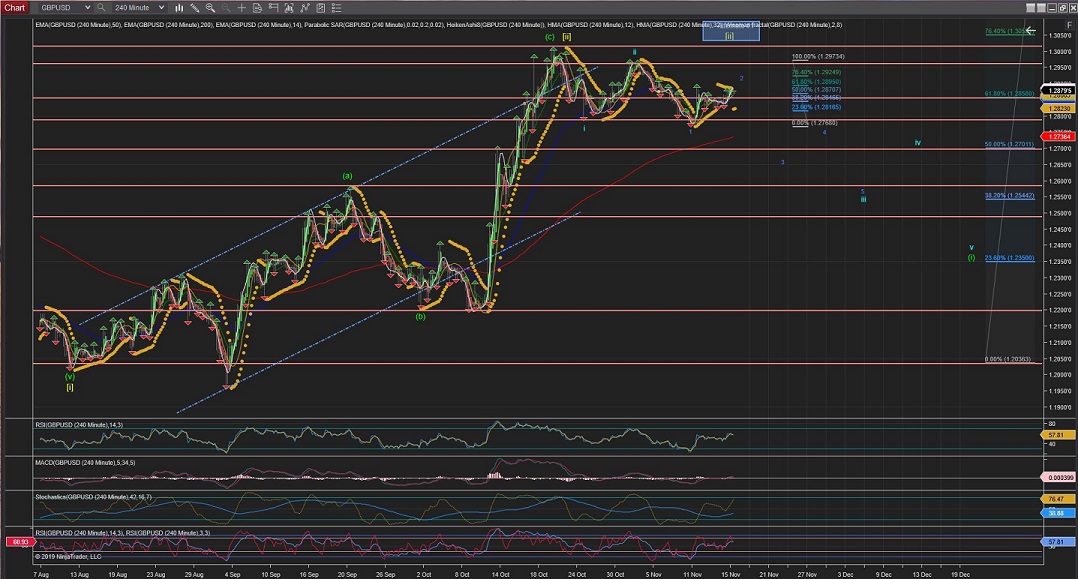Select the drawing tools pencil icon
Image resolution: width=1078 pixels, height=579 pixels.
[195, 7]
